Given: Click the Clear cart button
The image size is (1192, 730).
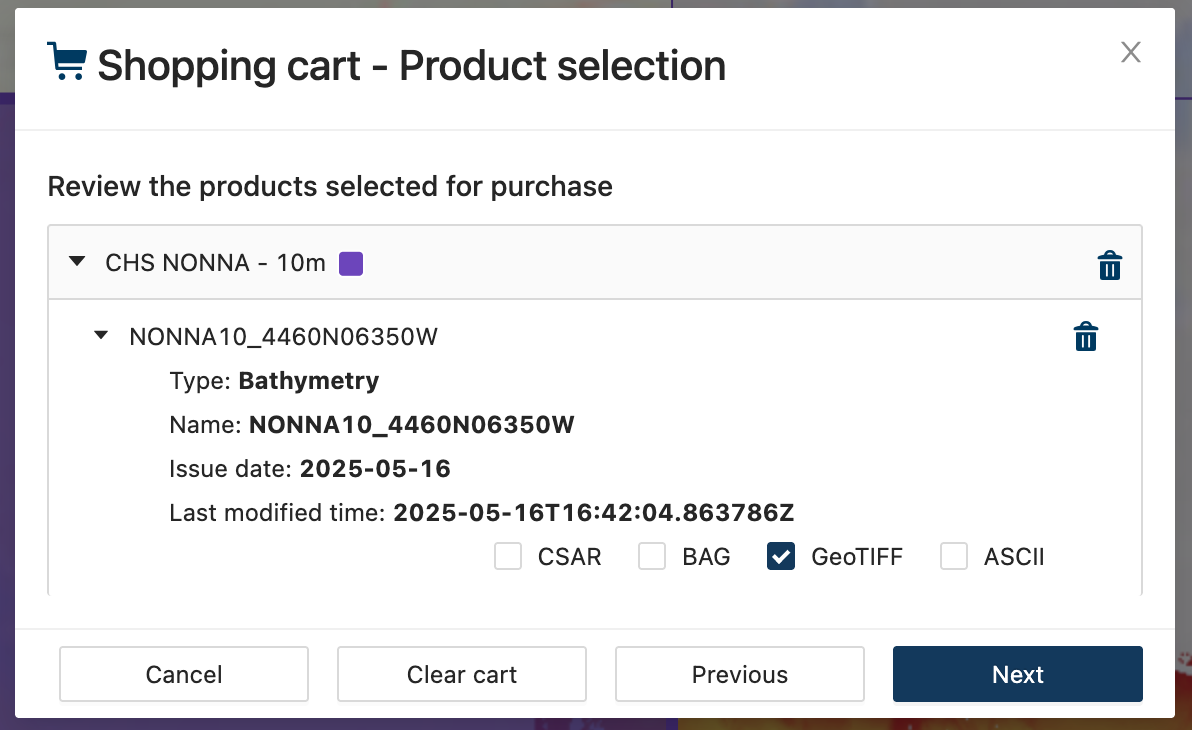Looking at the screenshot, I should click(x=461, y=674).
